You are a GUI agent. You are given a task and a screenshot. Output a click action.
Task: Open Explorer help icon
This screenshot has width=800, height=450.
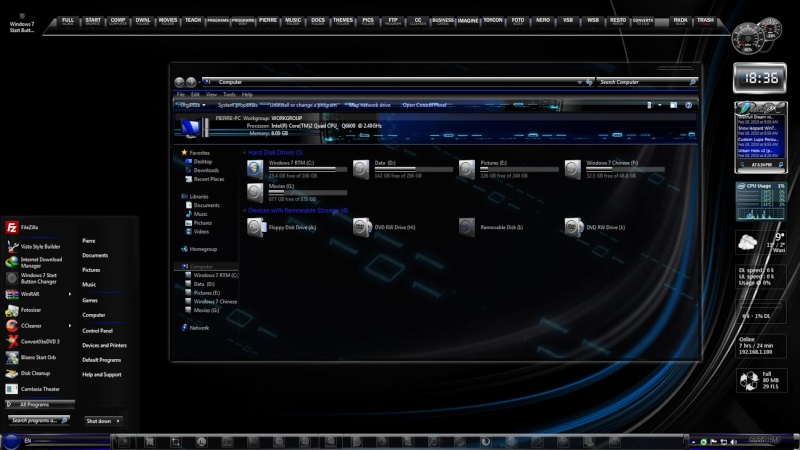pos(688,105)
